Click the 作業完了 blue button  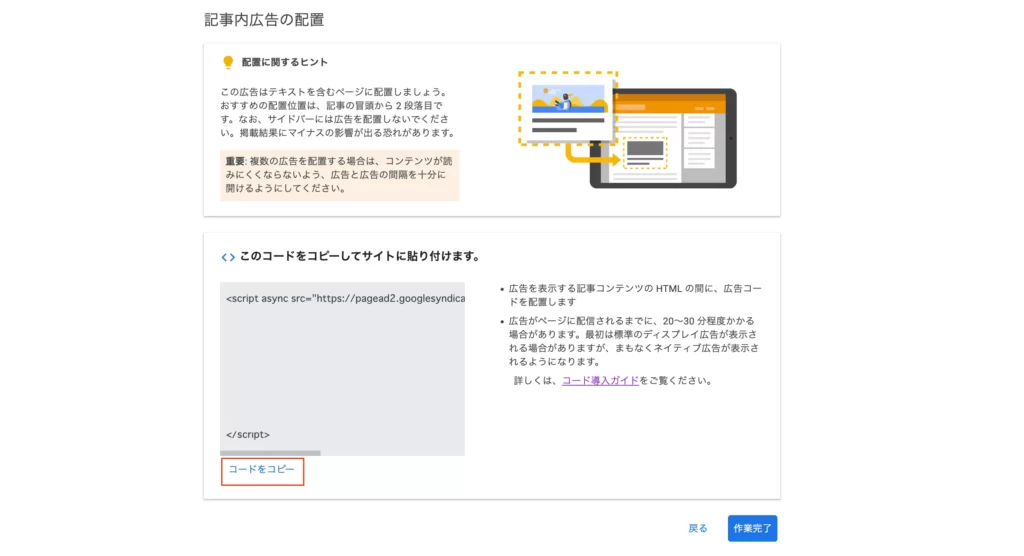coord(752,528)
